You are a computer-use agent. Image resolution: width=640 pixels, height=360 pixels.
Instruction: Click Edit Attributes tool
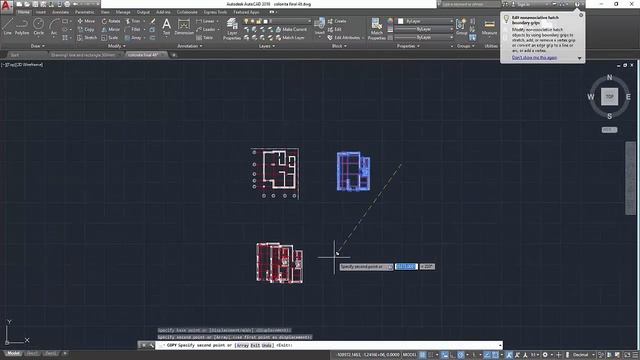coord(344,38)
